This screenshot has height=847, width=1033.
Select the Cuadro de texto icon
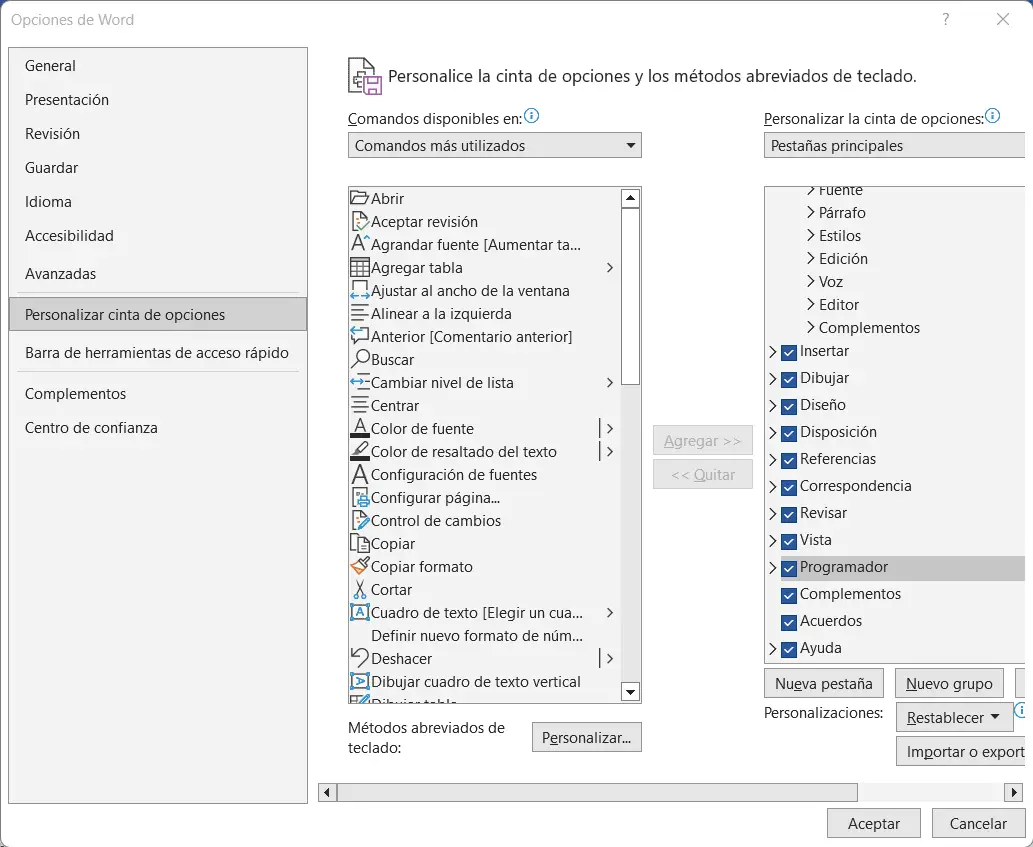point(359,612)
